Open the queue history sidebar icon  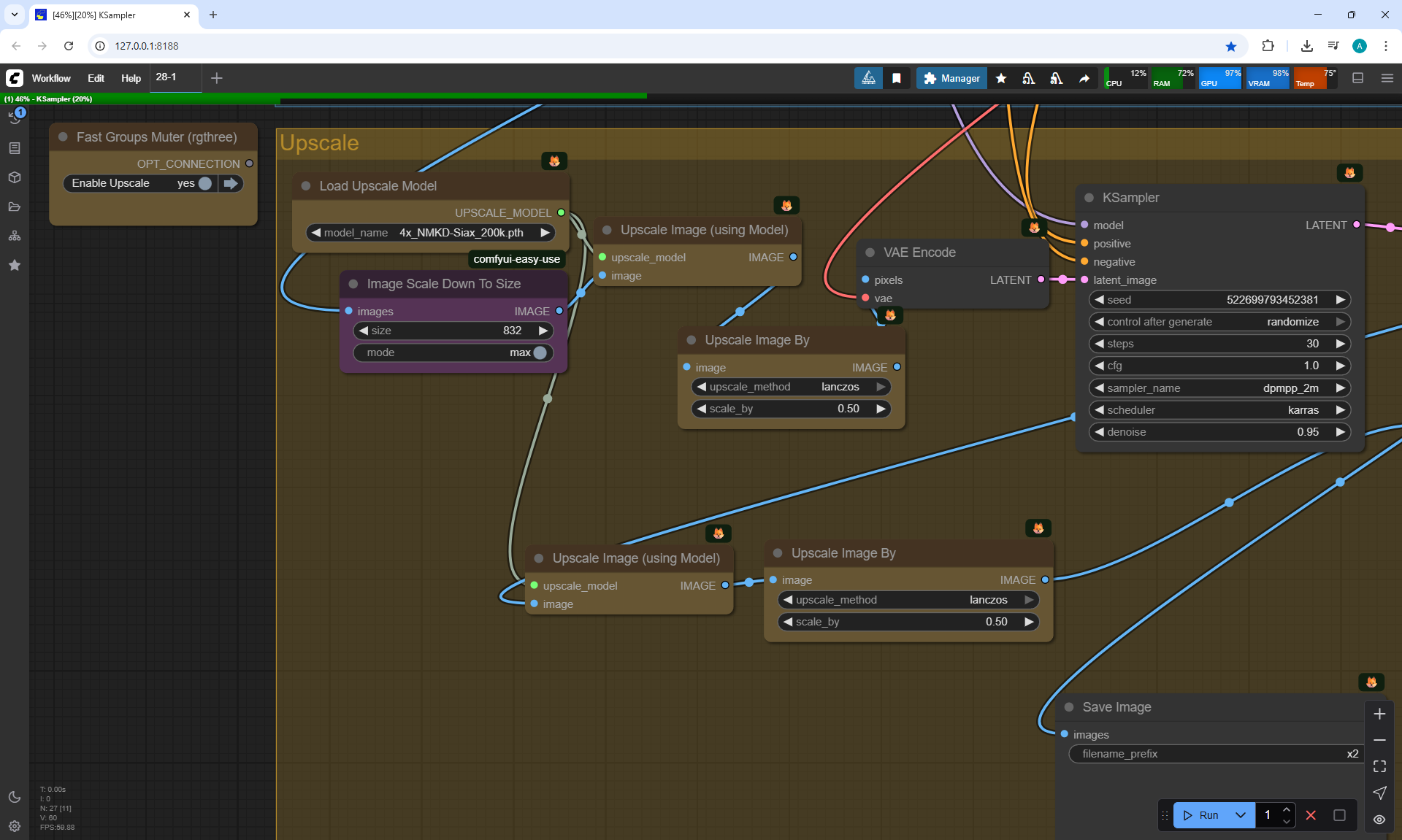pos(15,118)
